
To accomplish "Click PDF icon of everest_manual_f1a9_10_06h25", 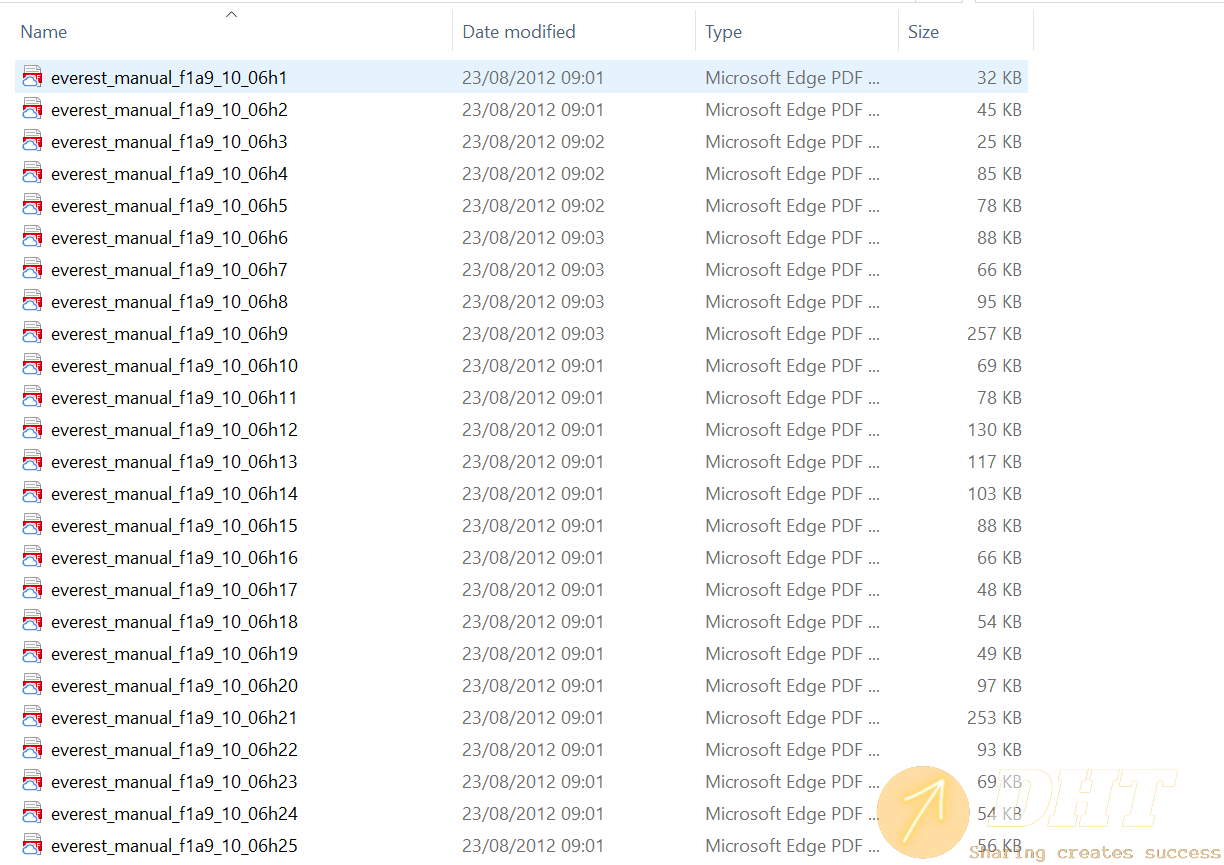I will pyautogui.click(x=33, y=845).
